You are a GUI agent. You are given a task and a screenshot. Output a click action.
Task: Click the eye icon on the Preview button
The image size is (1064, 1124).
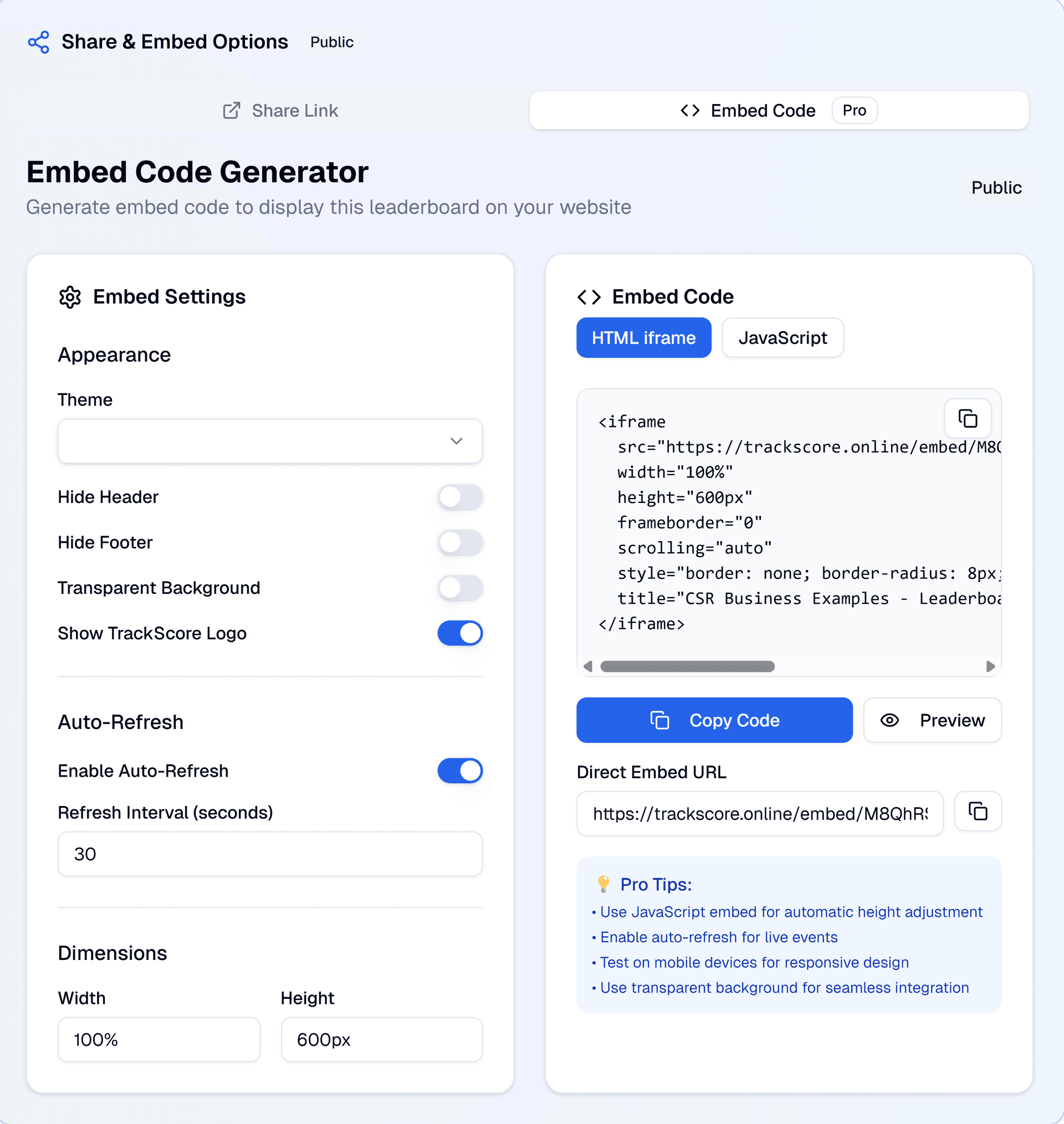point(889,720)
